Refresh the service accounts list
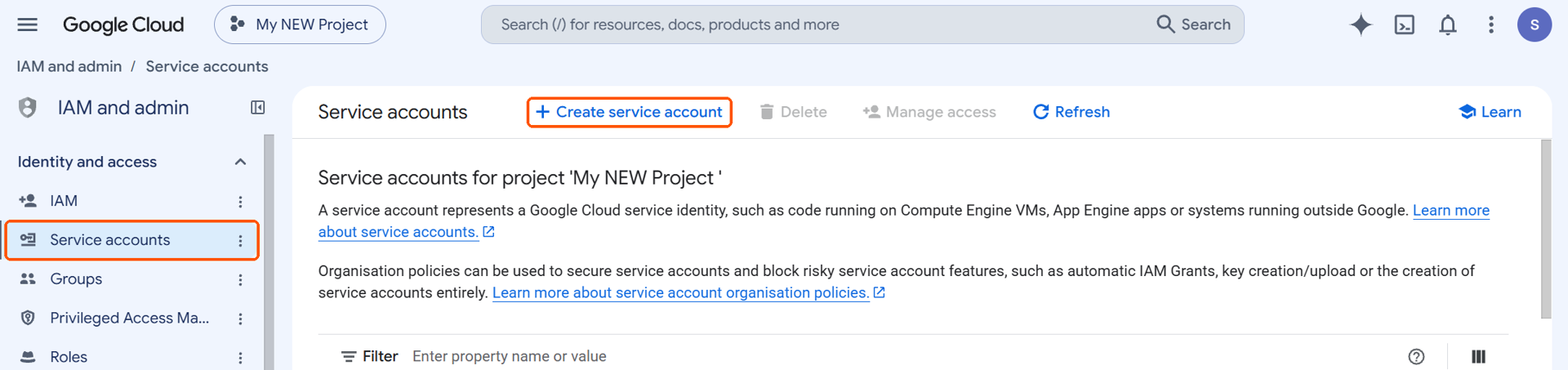This screenshot has width=1568, height=370. [x=1071, y=112]
